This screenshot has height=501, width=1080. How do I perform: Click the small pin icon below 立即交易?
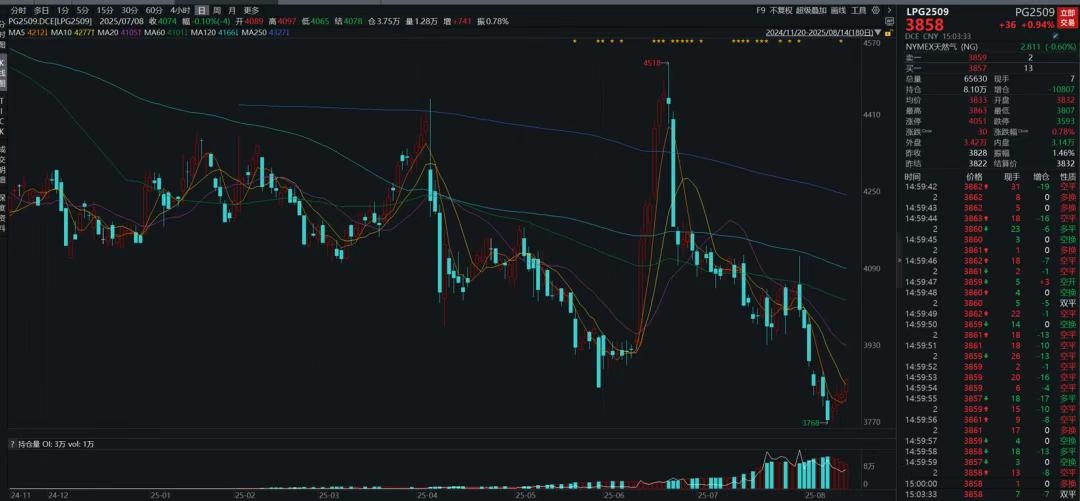click(x=1055, y=35)
